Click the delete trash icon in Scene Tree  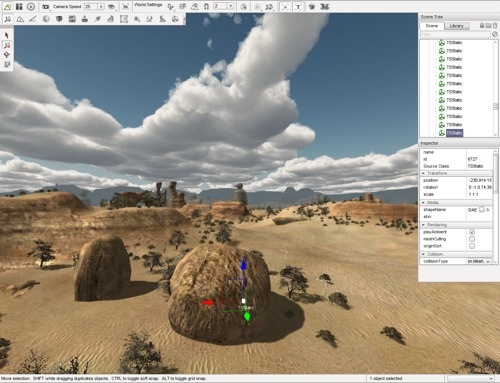(495, 25)
